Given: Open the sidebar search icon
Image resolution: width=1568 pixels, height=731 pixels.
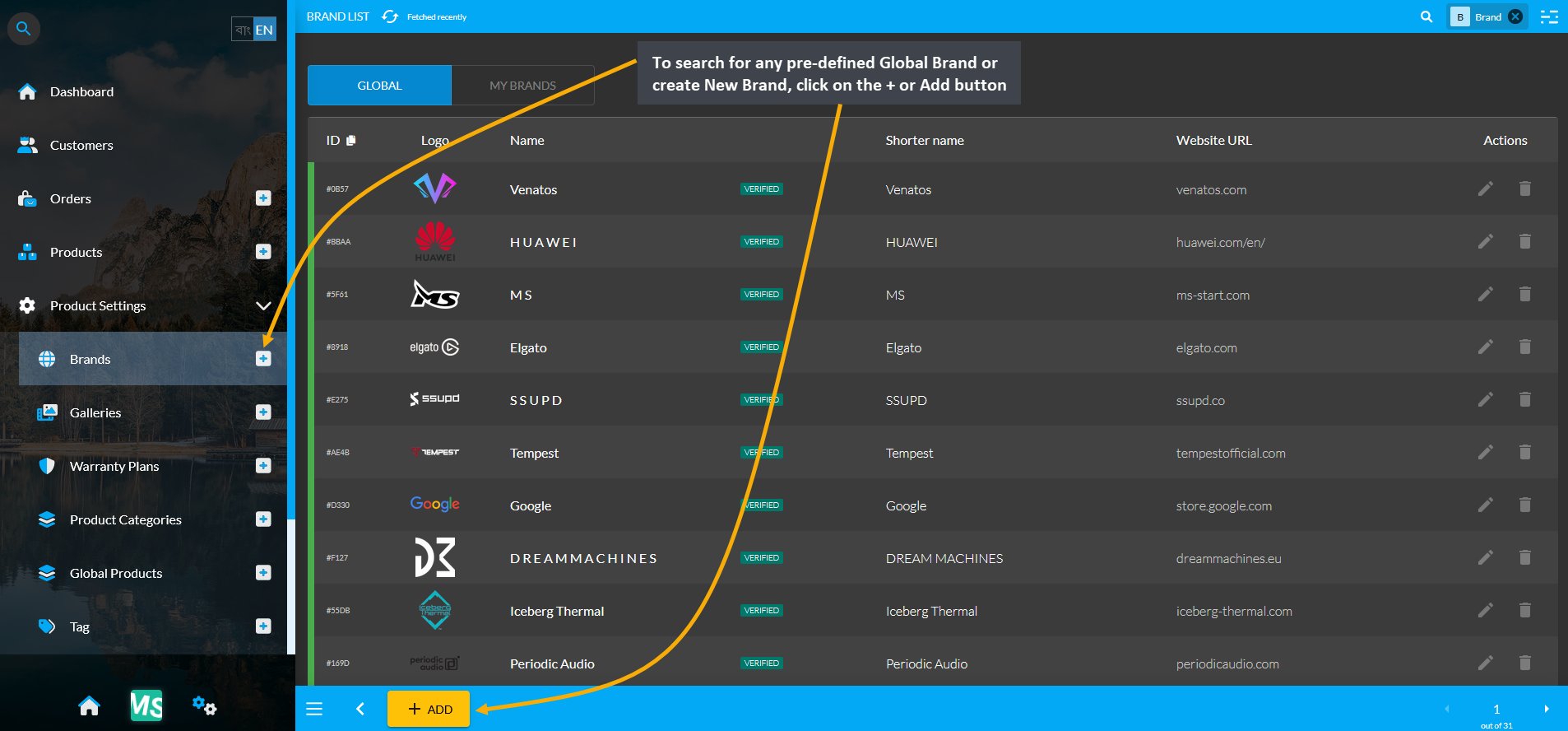Looking at the screenshot, I should [24, 29].
